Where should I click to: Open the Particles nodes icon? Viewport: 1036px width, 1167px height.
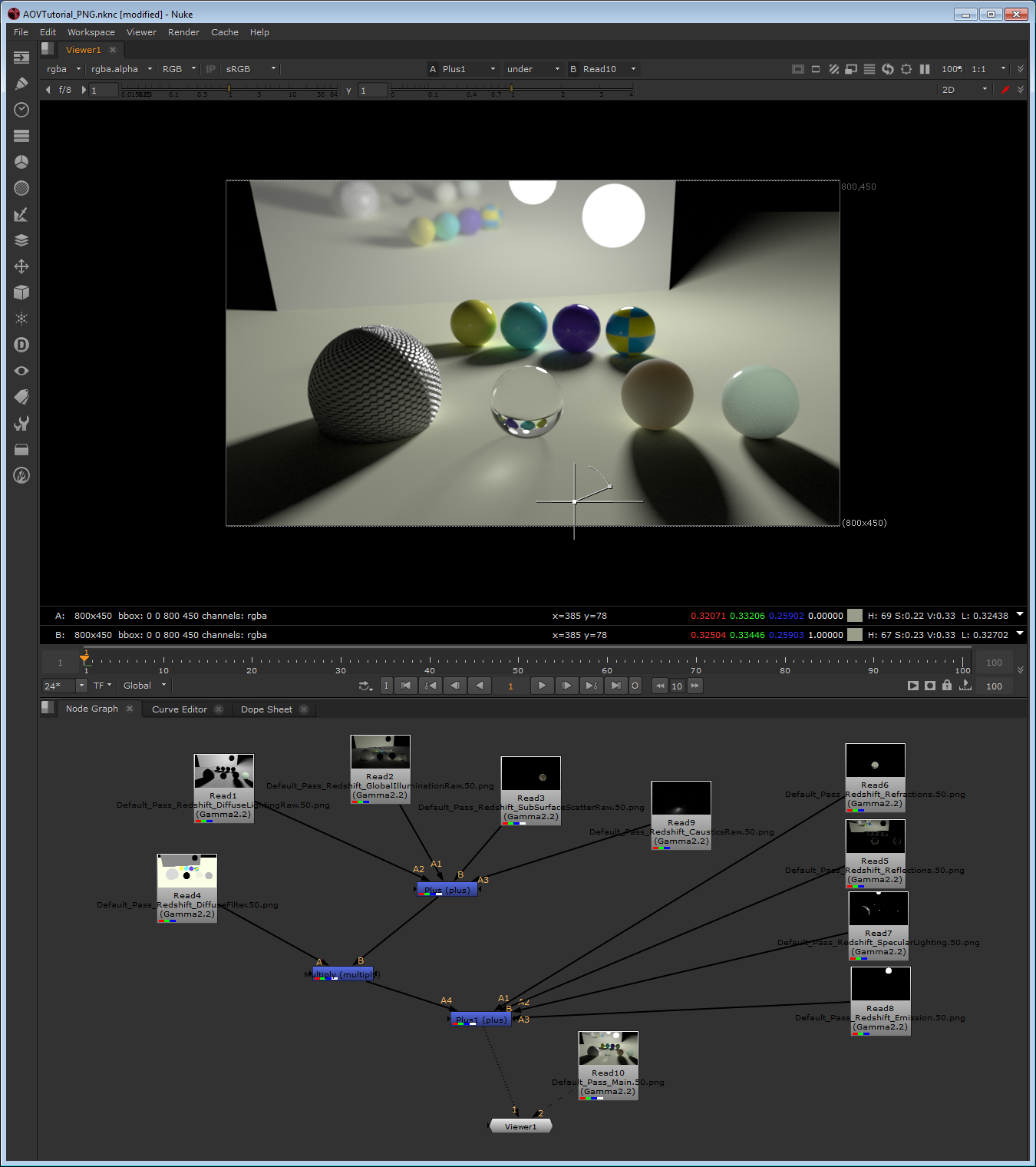click(x=21, y=319)
